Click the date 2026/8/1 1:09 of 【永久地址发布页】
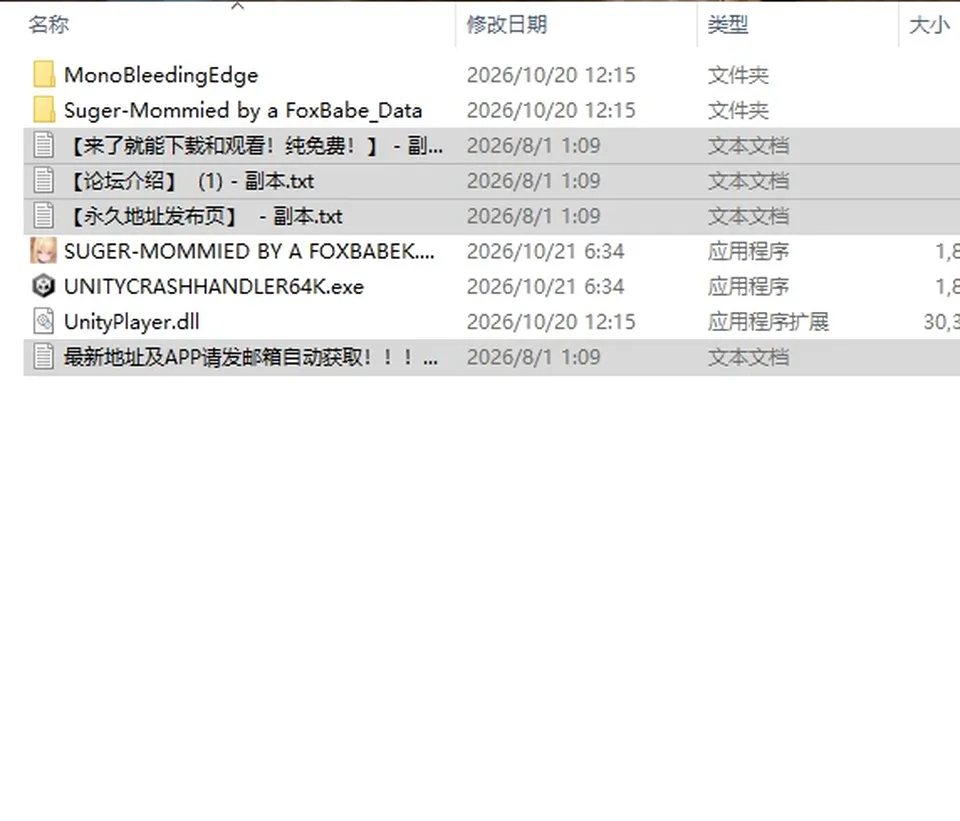 point(533,216)
